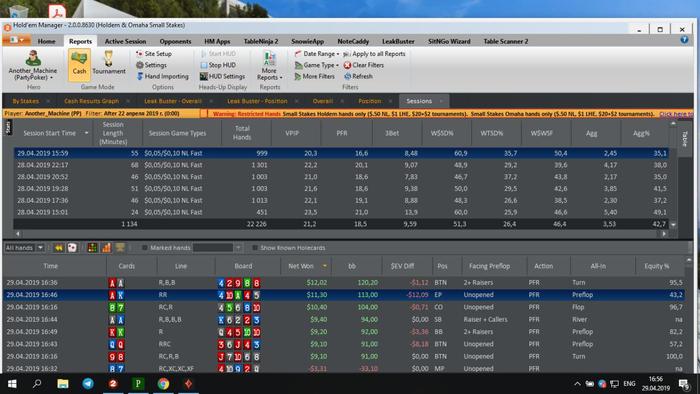
Task: Open Chrome from the taskbar
Action: [x=163, y=384]
